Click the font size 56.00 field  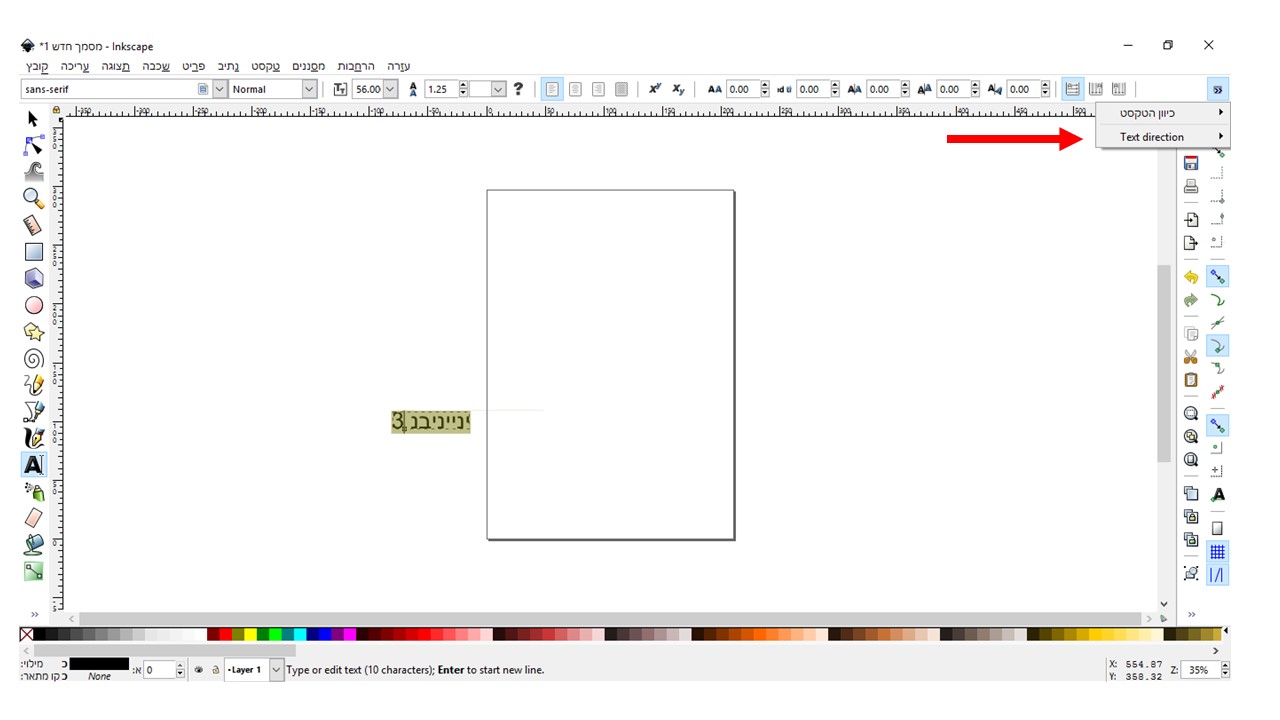tap(367, 89)
